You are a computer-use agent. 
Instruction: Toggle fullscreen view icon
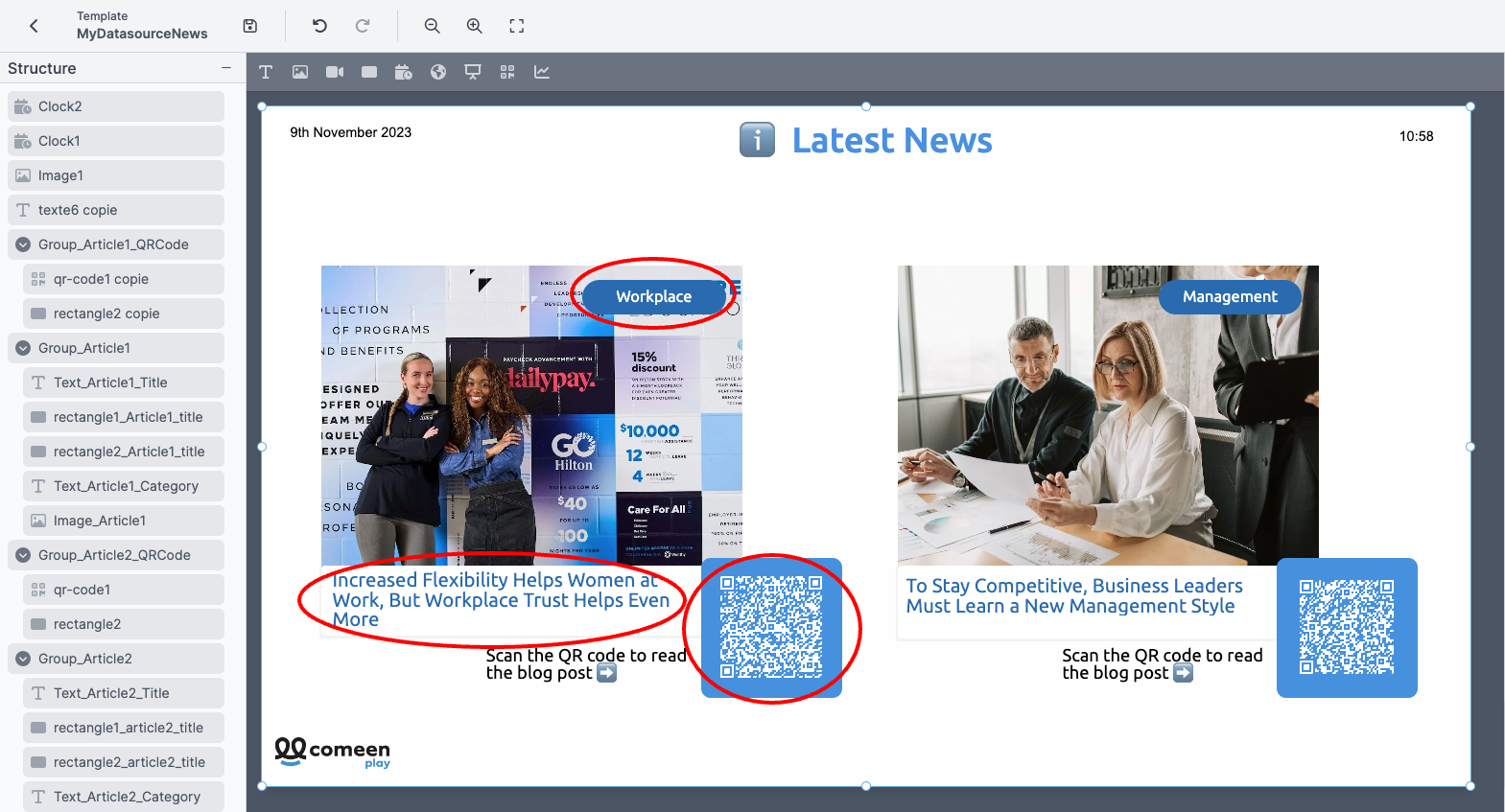click(x=517, y=26)
